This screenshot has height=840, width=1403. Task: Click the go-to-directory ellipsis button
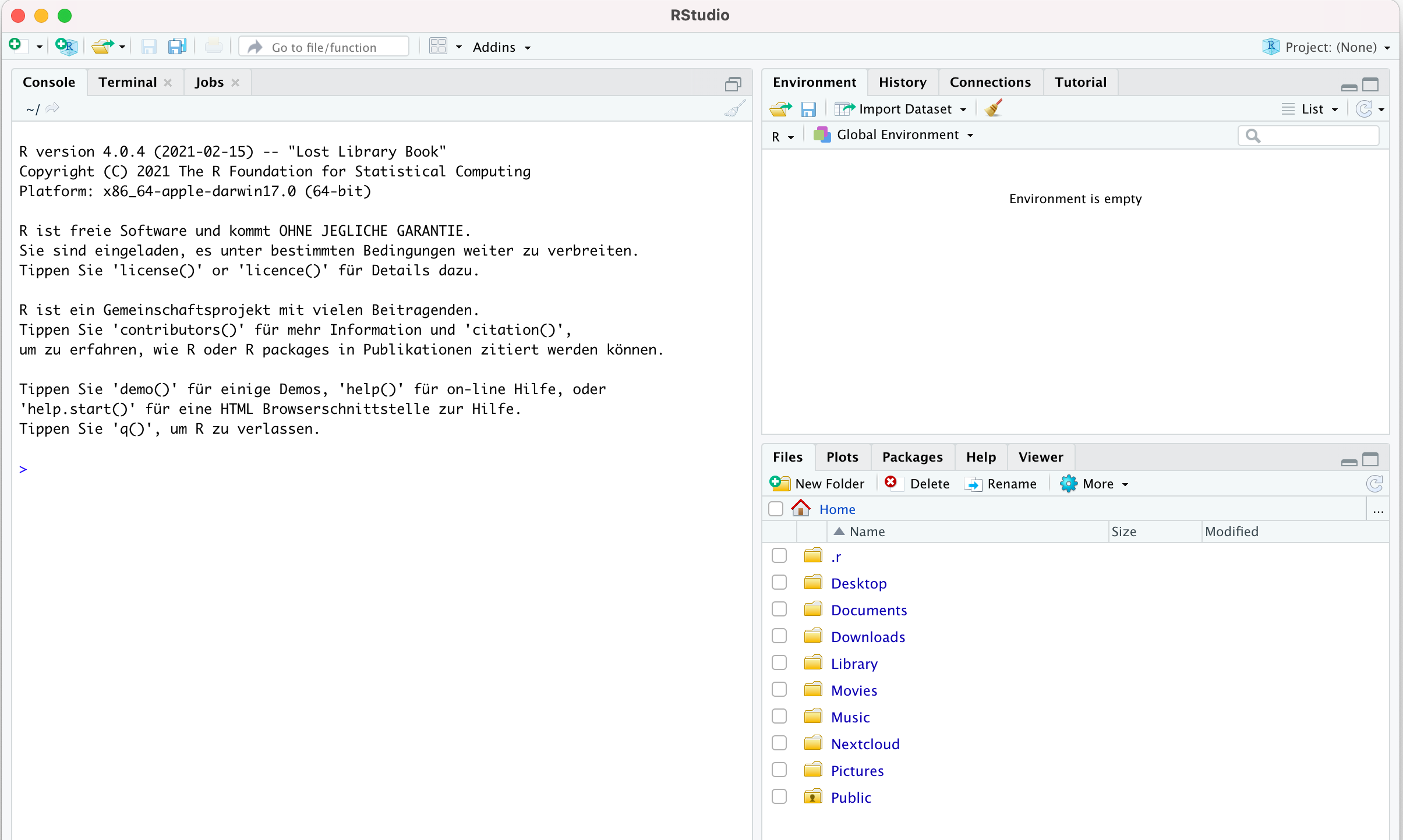click(1378, 510)
